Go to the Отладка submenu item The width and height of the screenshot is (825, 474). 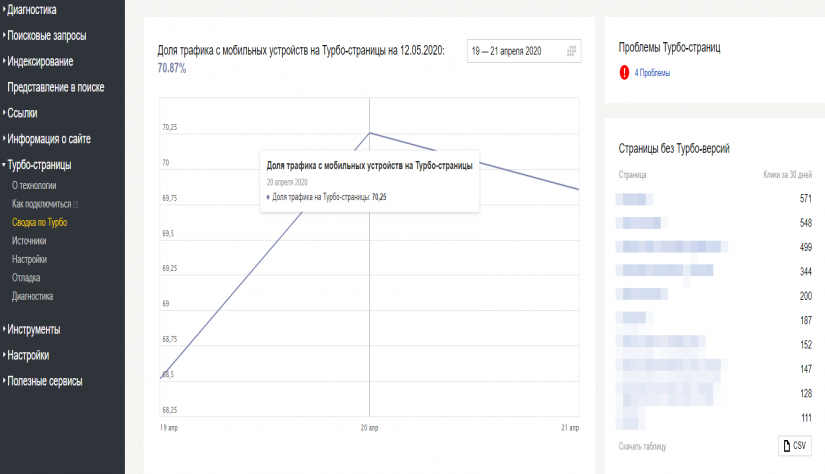pyautogui.click(x=26, y=278)
